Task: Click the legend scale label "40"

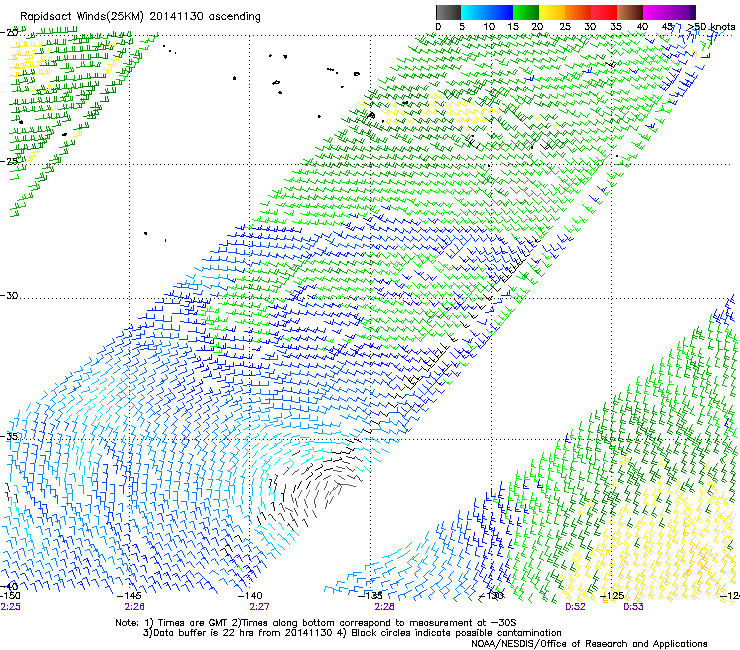Action: tap(642, 27)
